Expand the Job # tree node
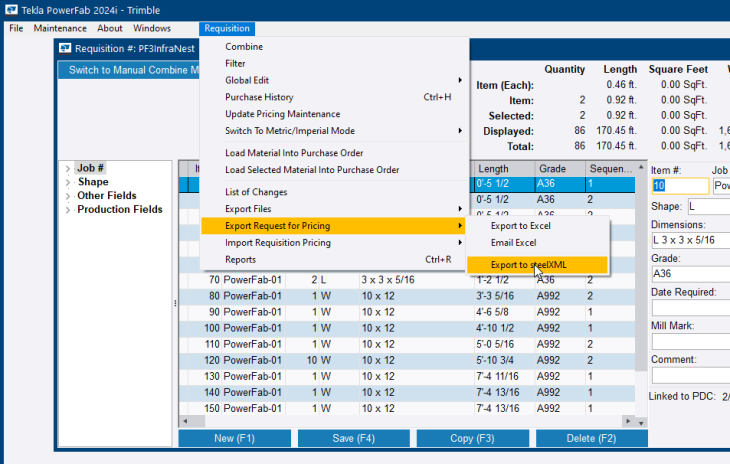This screenshot has height=464, width=730. 68,168
